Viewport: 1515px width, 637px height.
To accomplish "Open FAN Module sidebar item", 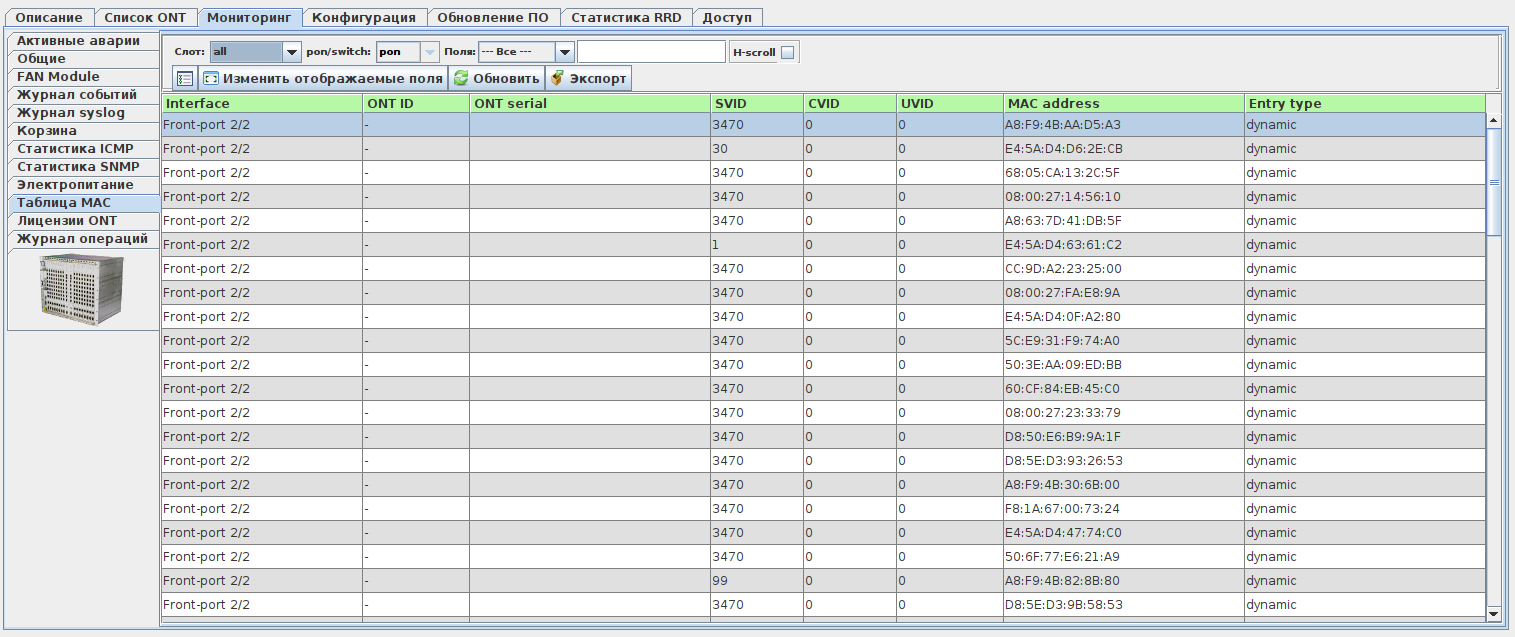I will tap(83, 77).
